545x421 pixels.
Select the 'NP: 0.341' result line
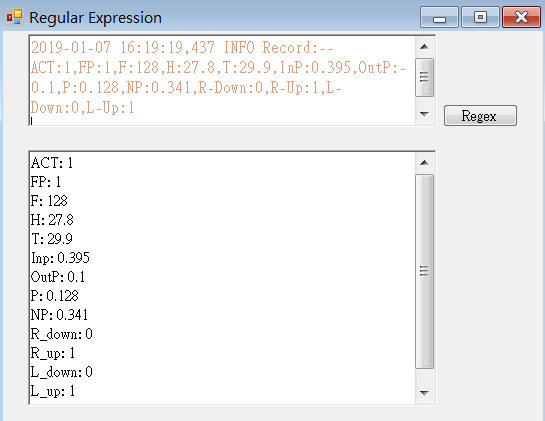[x=59, y=315]
